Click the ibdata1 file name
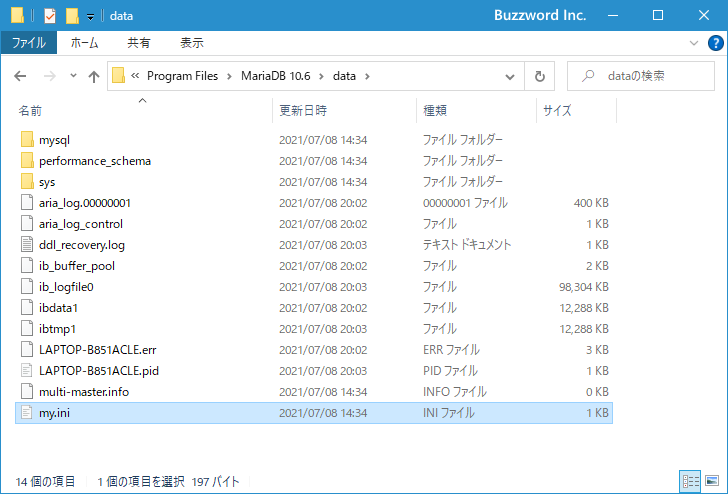The width and height of the screenshot is (728, 494). (58, 308)
